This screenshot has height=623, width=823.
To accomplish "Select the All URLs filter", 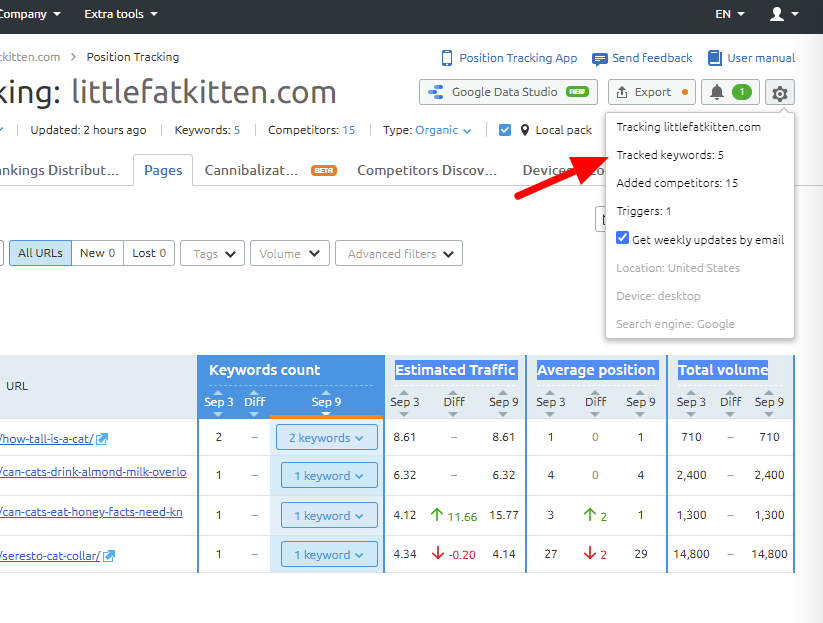I will [x=40, y=253].
